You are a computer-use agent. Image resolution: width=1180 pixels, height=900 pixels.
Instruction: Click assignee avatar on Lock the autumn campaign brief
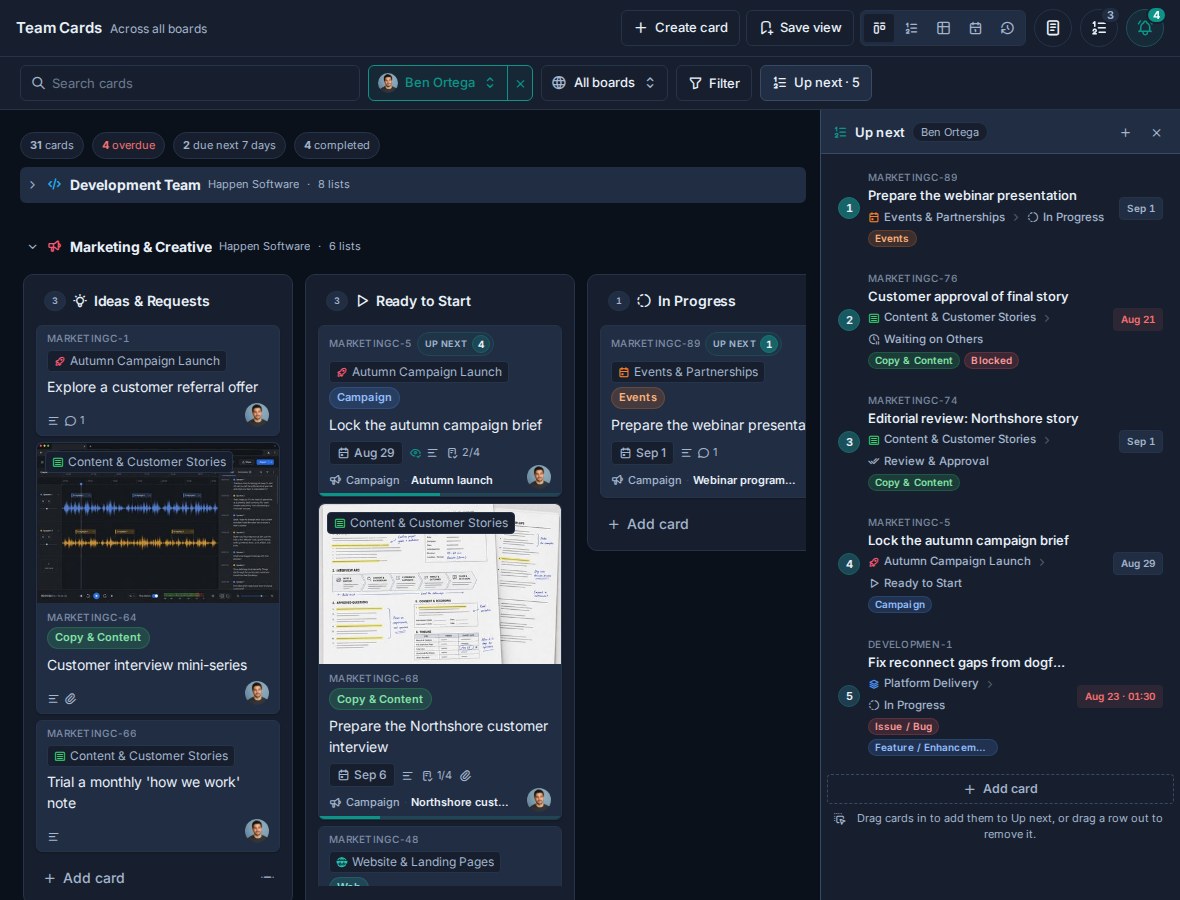(x=539, y=476)
